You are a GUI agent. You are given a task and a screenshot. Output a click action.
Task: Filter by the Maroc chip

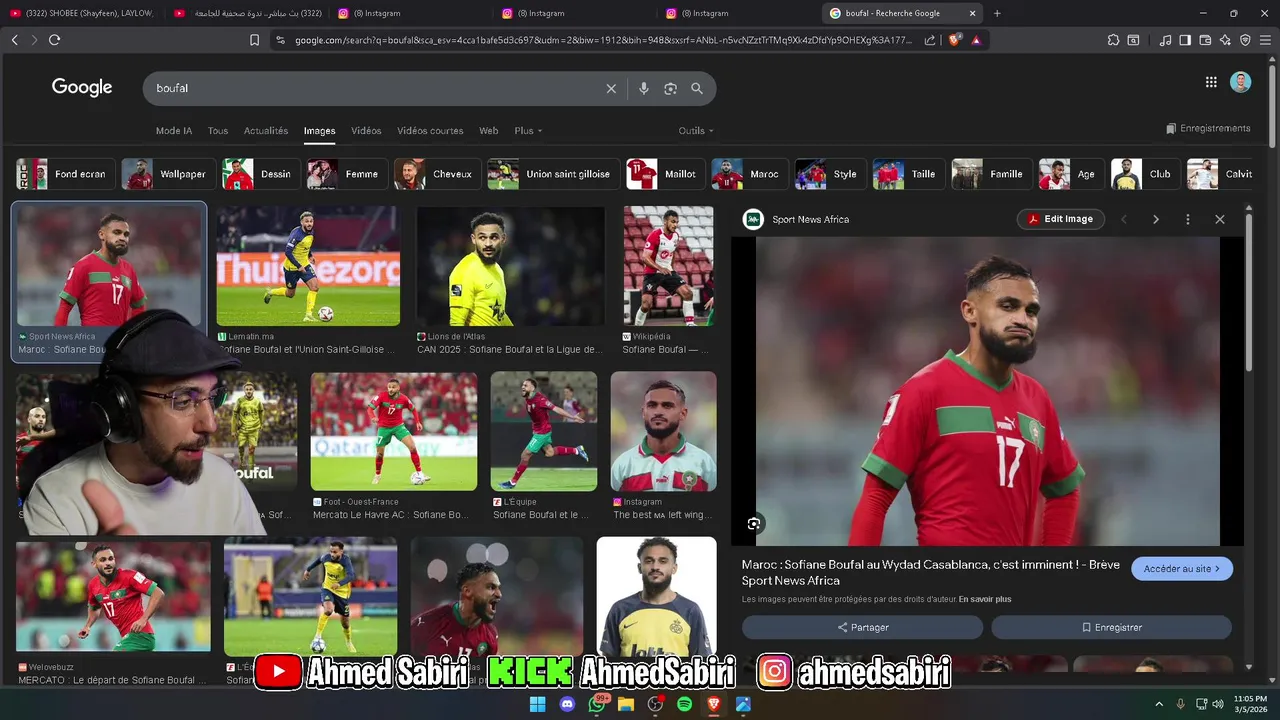[748, 174]
